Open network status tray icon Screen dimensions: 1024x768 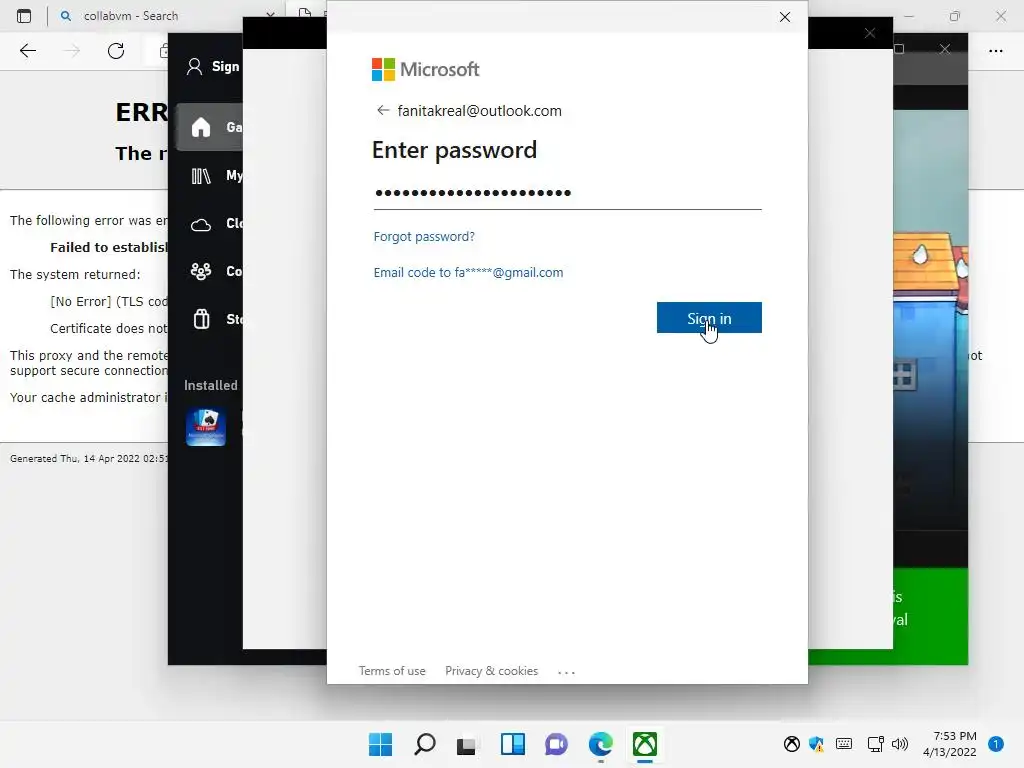point(875,744)
